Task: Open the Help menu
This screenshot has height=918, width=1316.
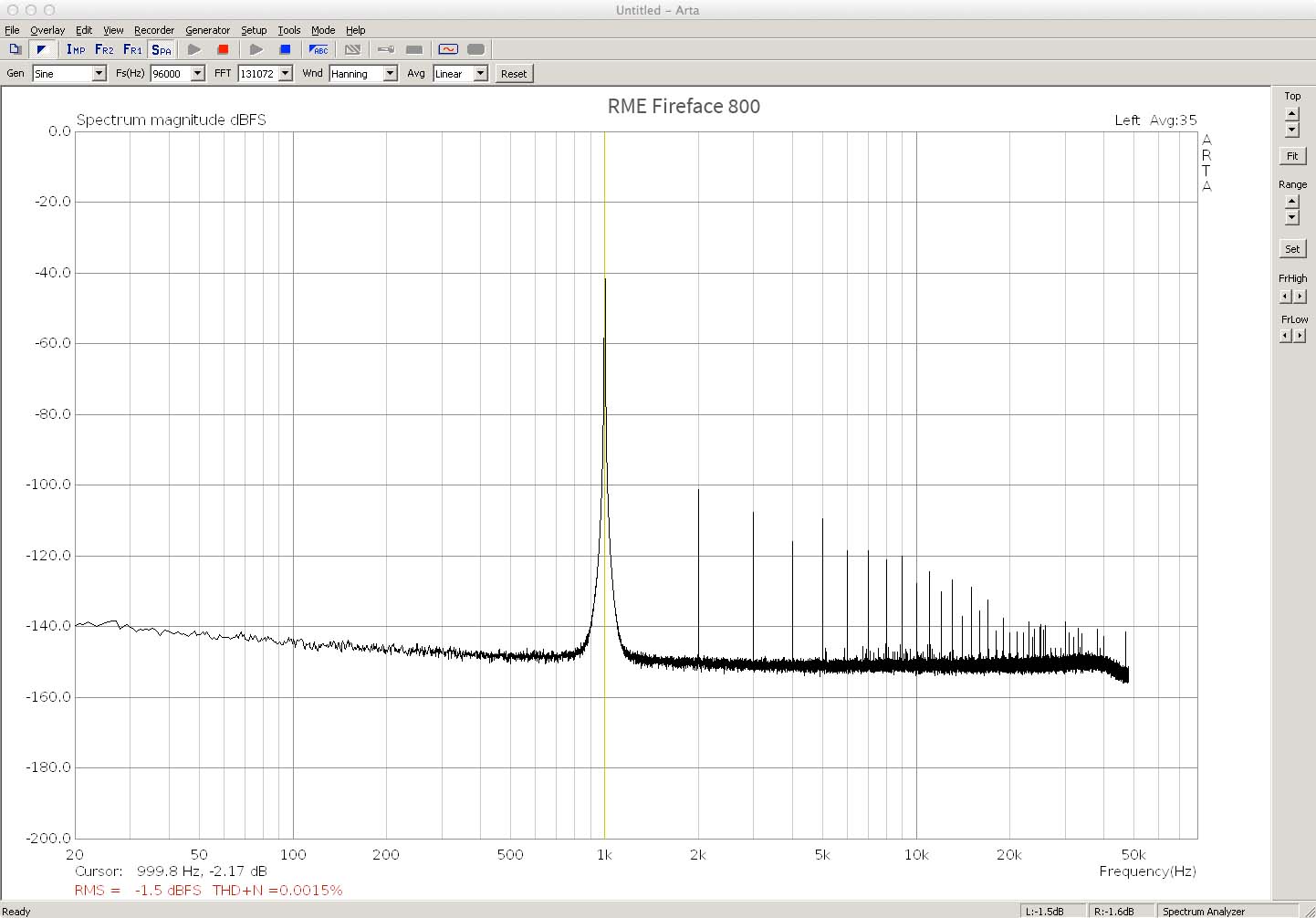Action: 356,30
